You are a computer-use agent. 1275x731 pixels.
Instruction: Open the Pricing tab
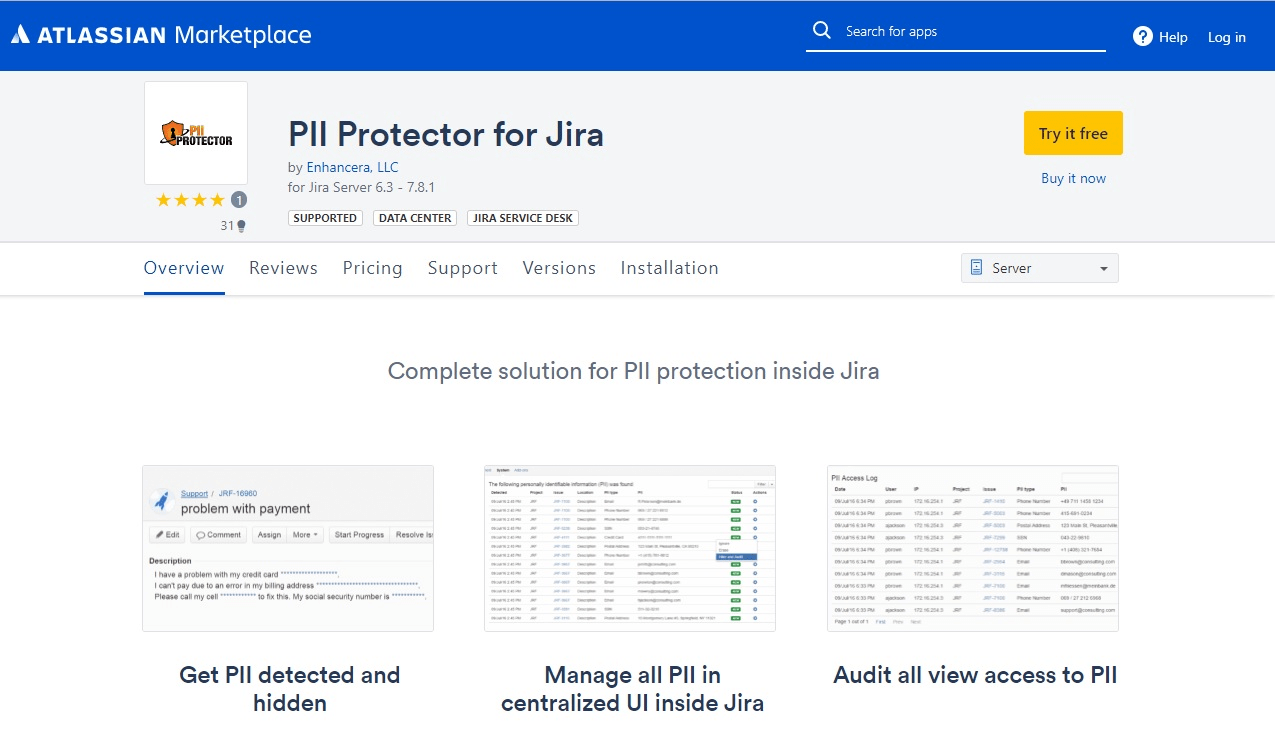(372, 267)
